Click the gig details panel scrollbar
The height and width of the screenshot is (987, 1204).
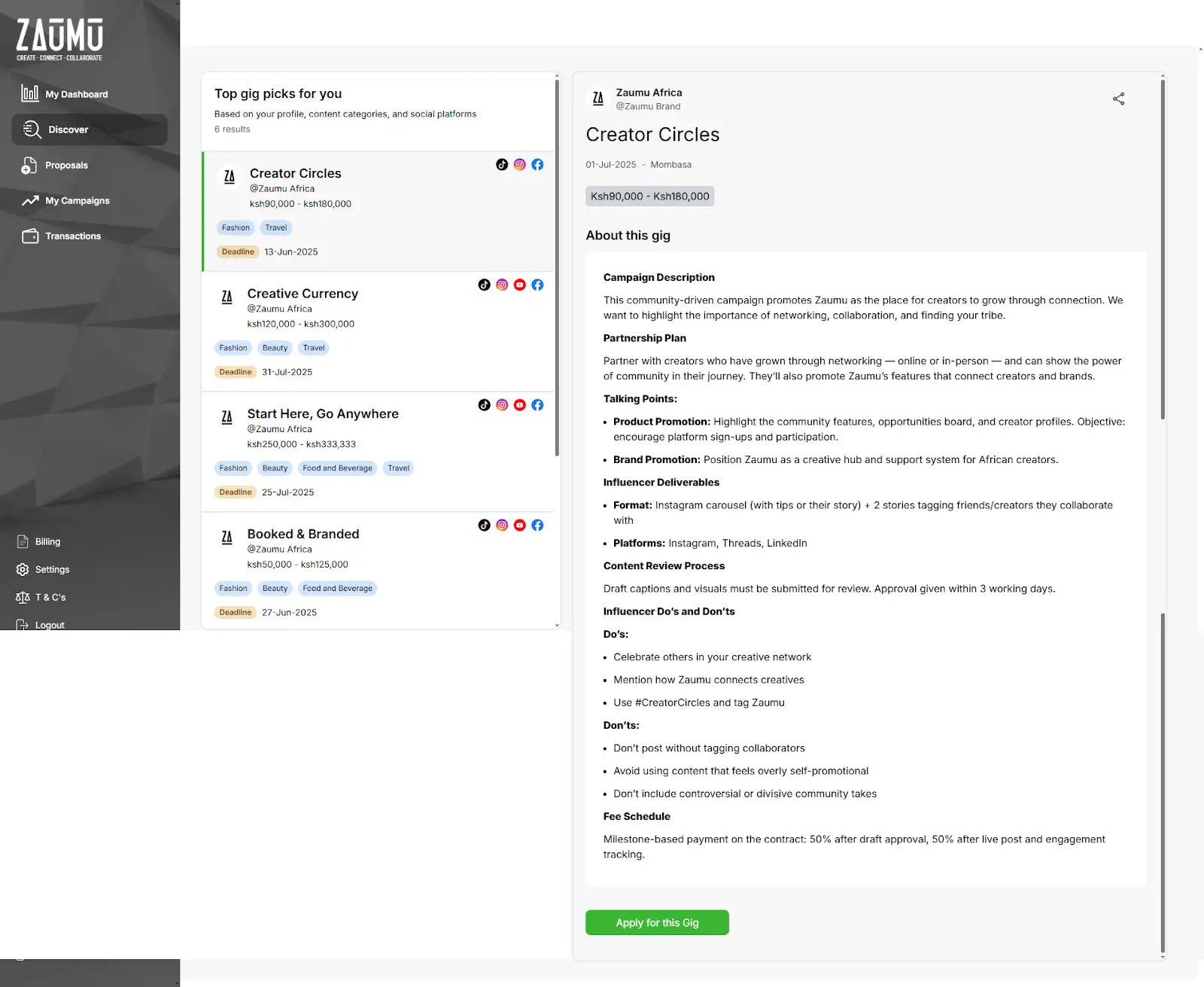pyautogui.click(x=1163, y=249)
